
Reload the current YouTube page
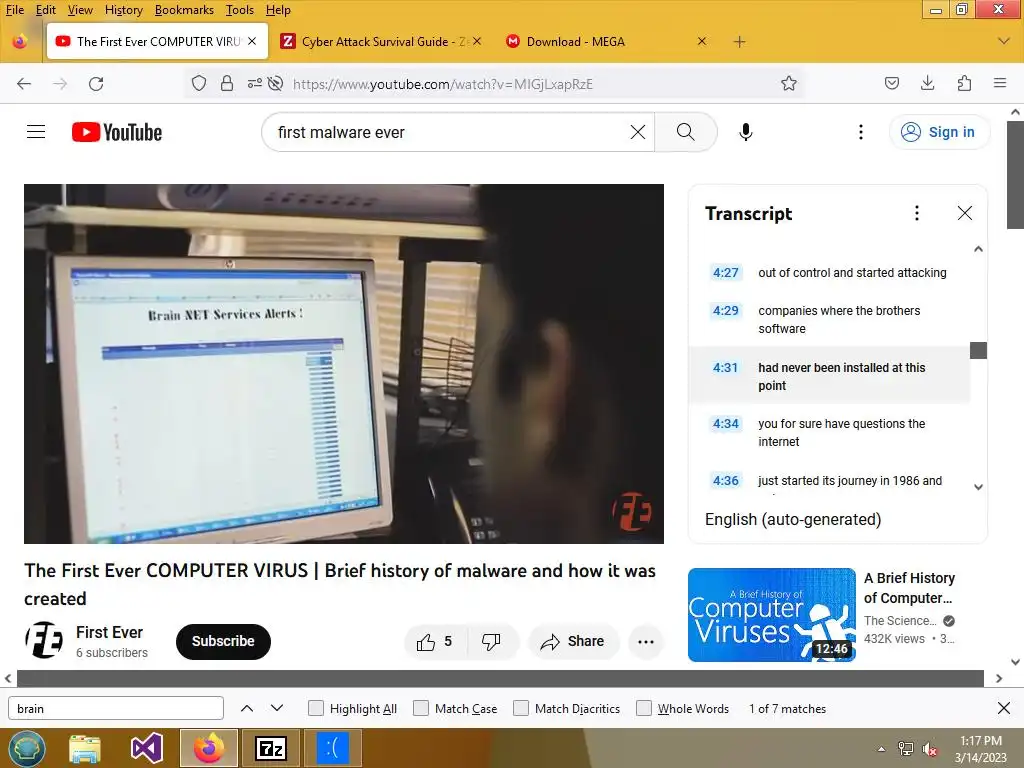[x=96, y=84]
